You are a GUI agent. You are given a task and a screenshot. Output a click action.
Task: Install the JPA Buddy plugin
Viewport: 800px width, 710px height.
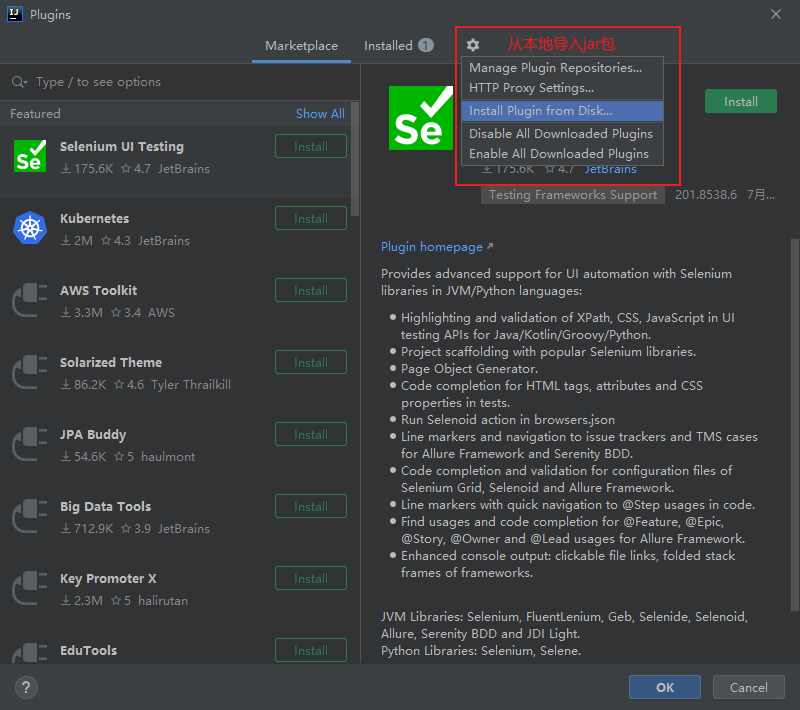(x=311, y=434)
